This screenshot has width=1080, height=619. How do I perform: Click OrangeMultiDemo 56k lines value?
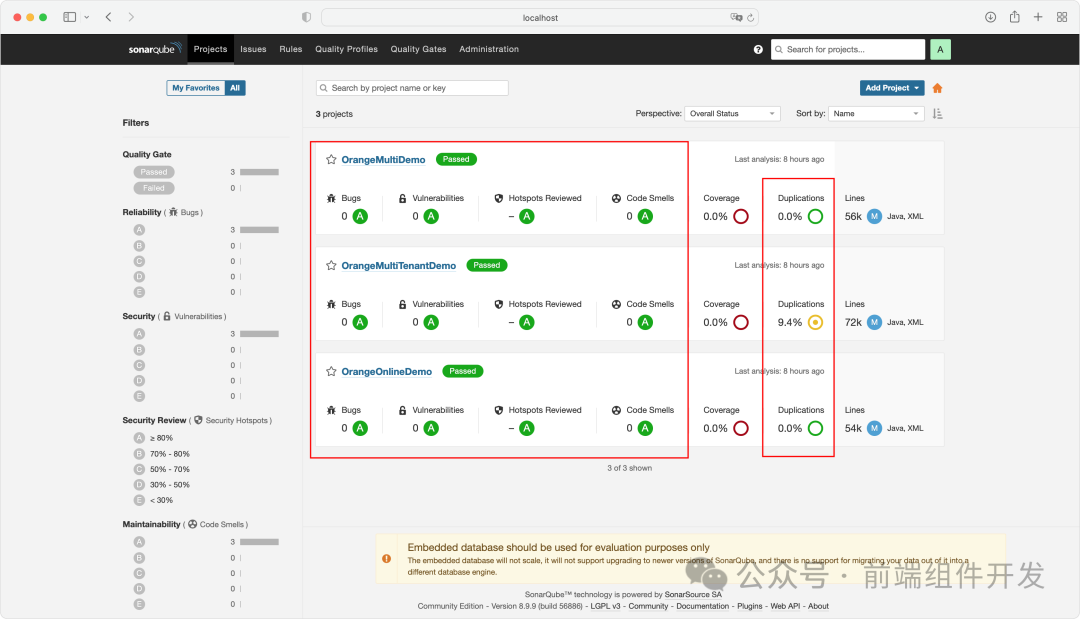click(x=853, y=216)
